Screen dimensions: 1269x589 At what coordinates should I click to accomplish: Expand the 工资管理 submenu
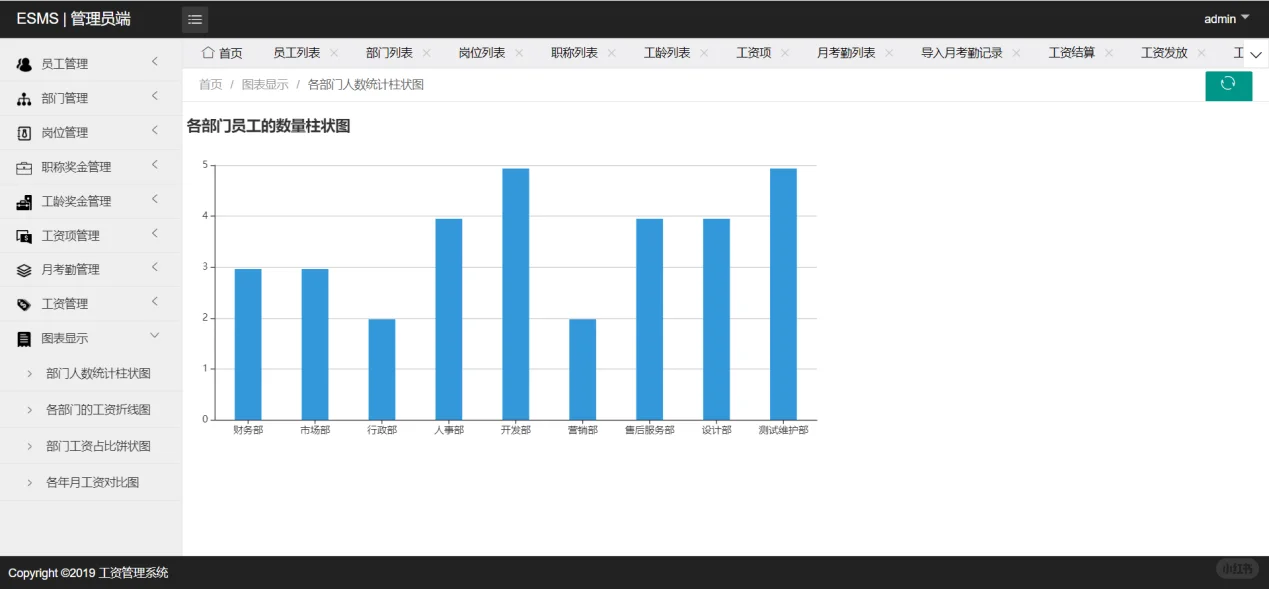(x=154, y=303)
